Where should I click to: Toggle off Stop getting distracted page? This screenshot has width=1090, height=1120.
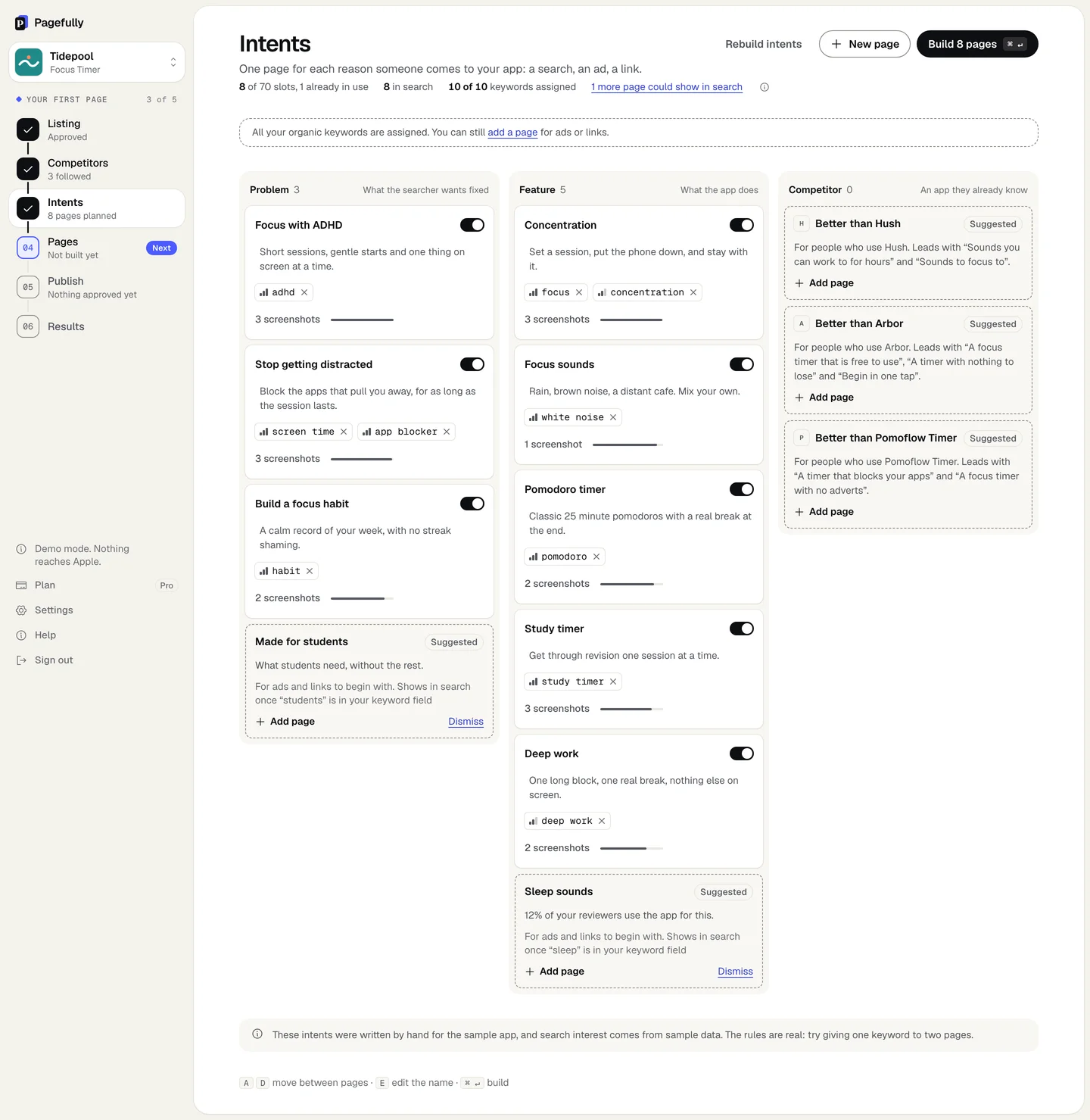click(472, 364)
